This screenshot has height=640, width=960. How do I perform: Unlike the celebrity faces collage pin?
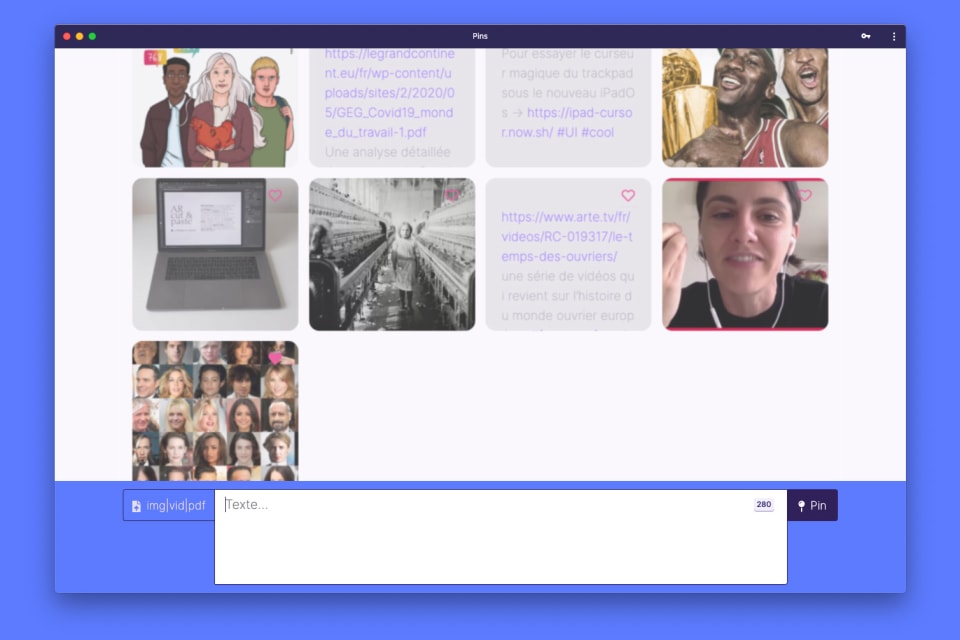[x=275, y=358]
